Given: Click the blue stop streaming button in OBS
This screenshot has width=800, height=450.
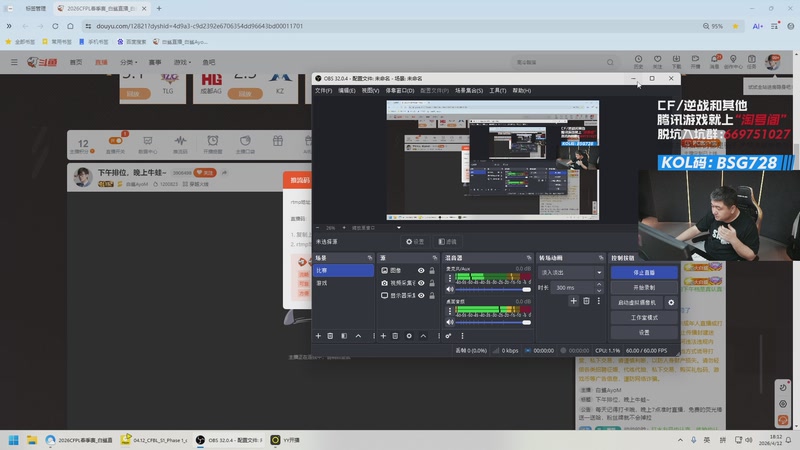Looking at the screenshot, I should (644, 272).
